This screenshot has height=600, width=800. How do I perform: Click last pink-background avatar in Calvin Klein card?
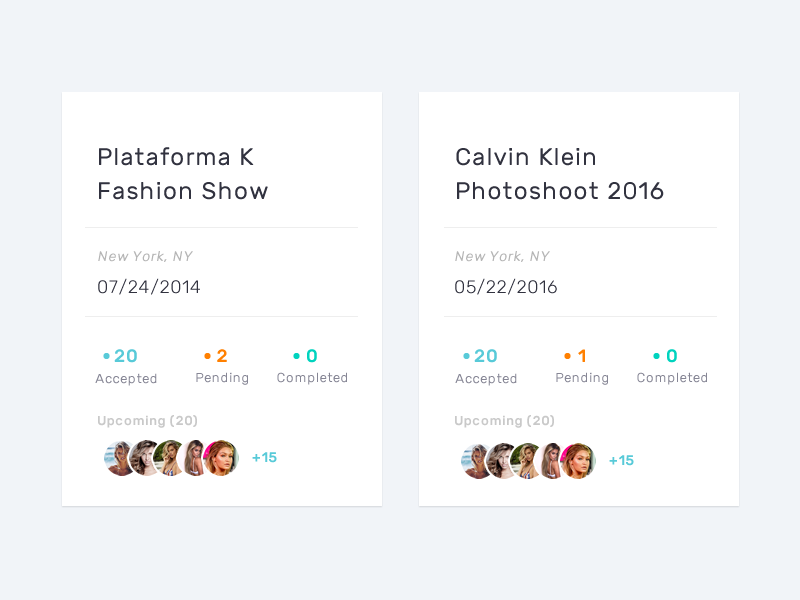(x=579, y=461)
